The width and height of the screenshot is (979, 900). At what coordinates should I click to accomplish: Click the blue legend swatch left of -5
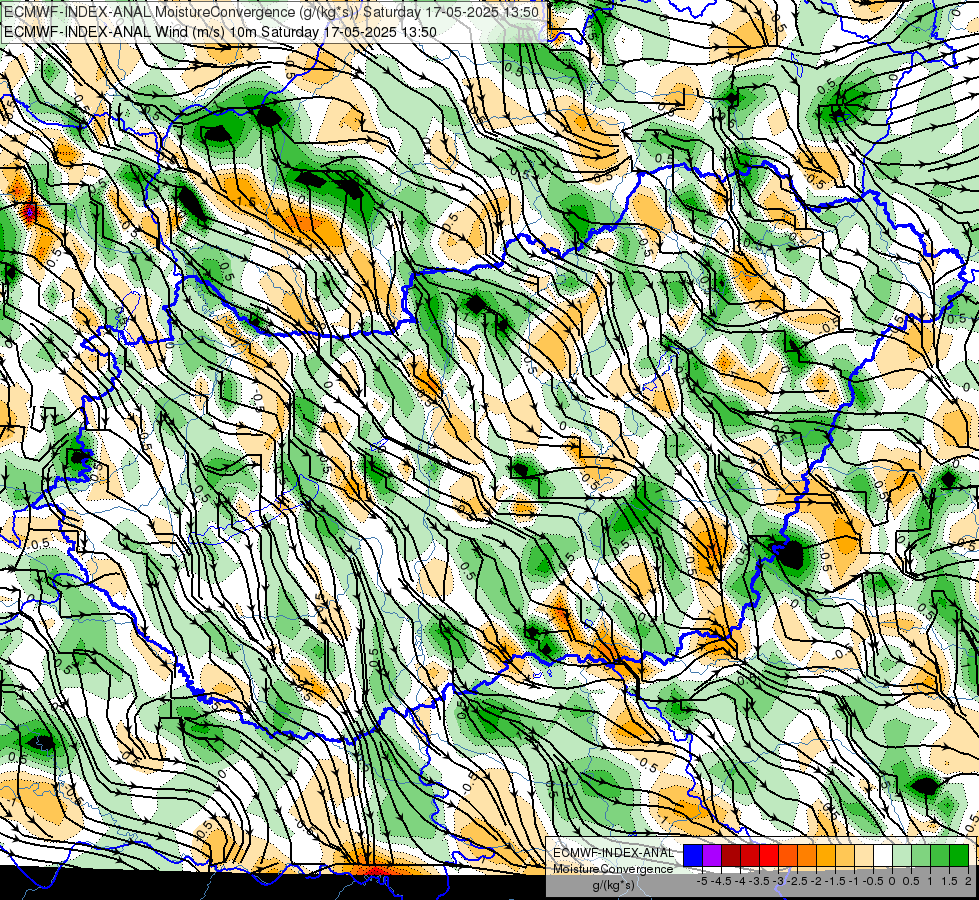click(x=692, y=856)
